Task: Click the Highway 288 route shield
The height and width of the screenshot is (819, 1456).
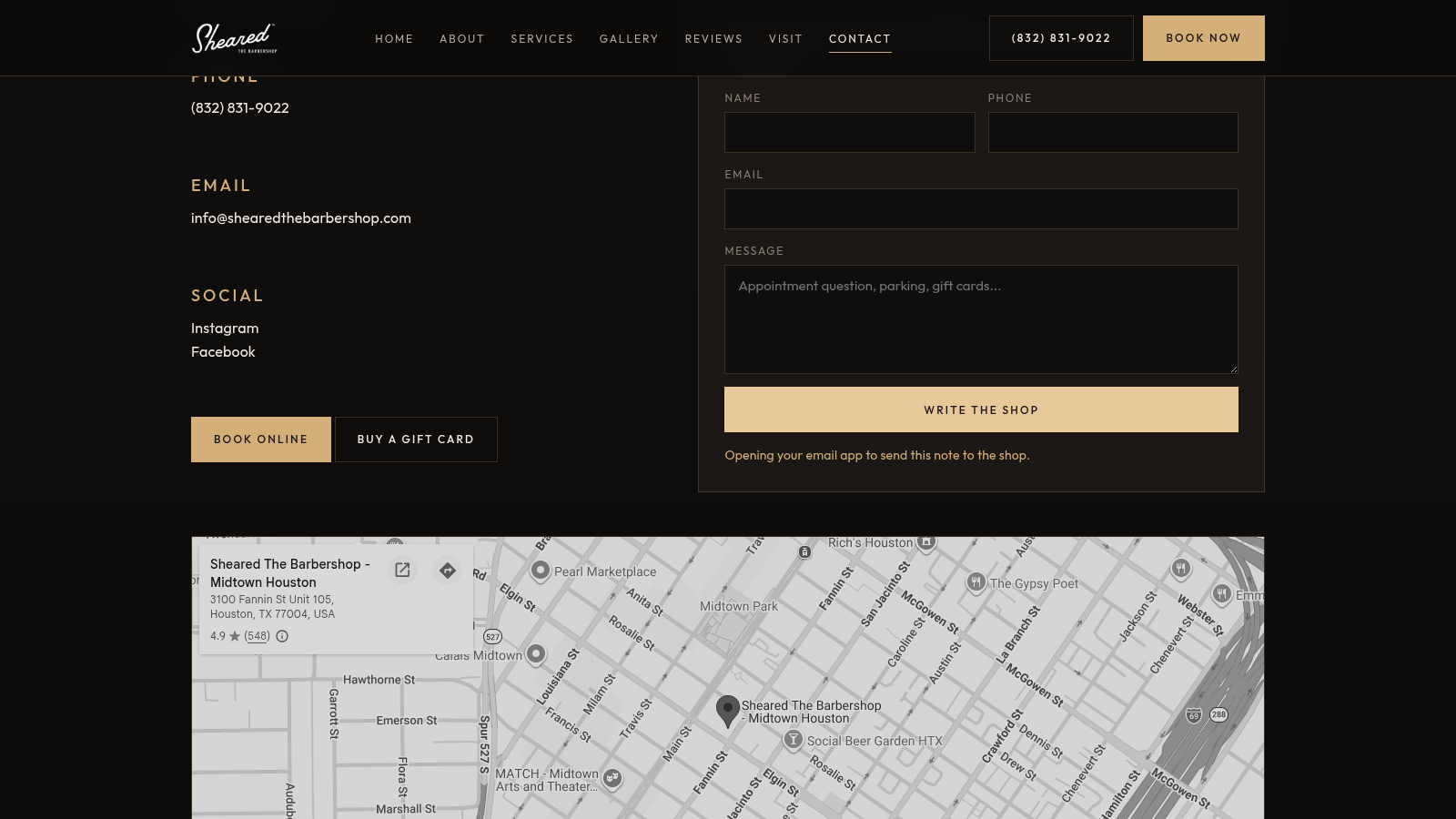Action: point(1218,714)
